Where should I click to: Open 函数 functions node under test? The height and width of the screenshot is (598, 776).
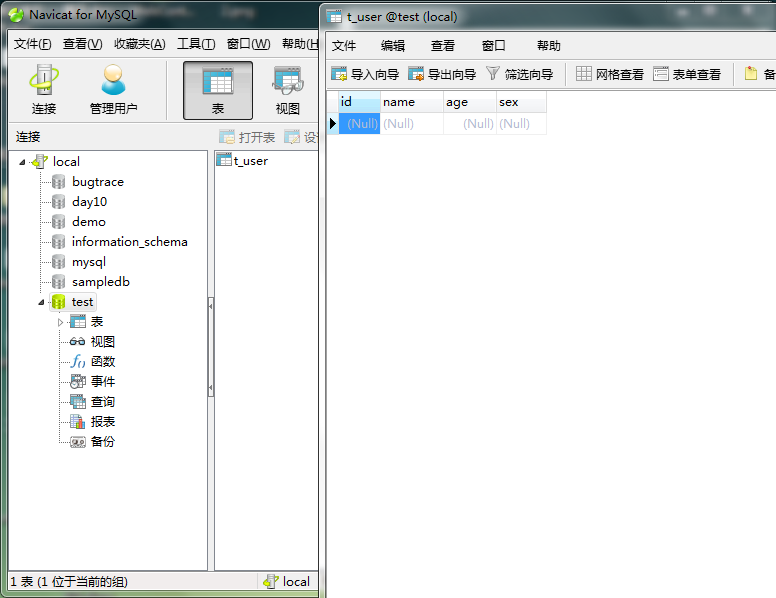[x=93, y=361]
